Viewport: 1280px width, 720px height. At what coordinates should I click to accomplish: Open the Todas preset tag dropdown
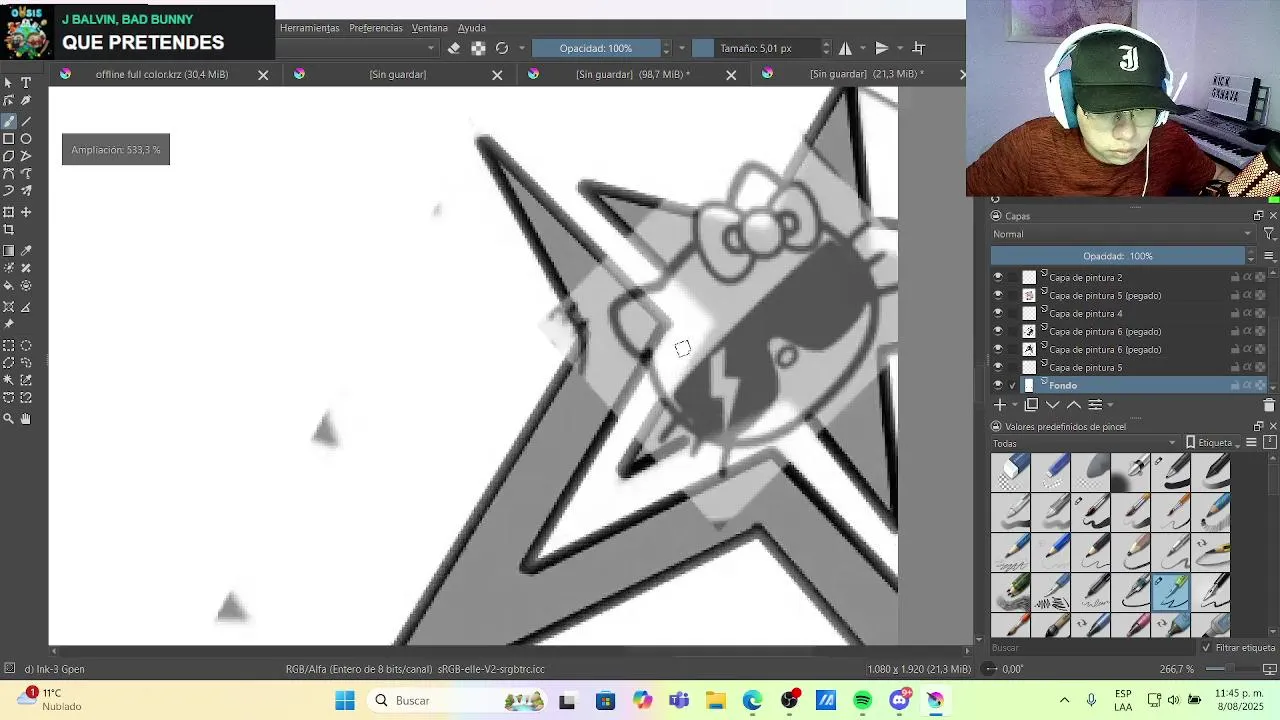point(1085,443)
